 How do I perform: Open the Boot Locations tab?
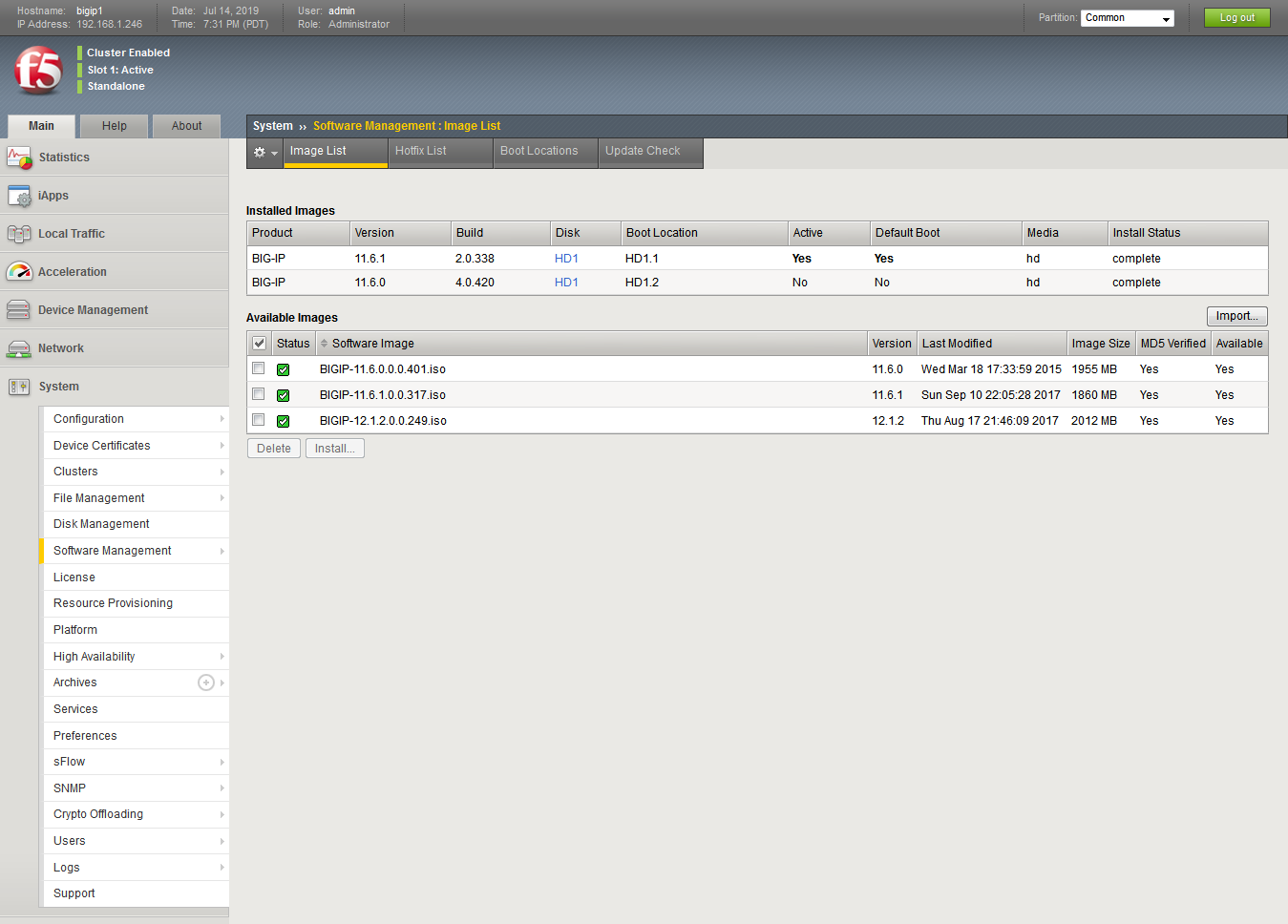coord(545,153)
